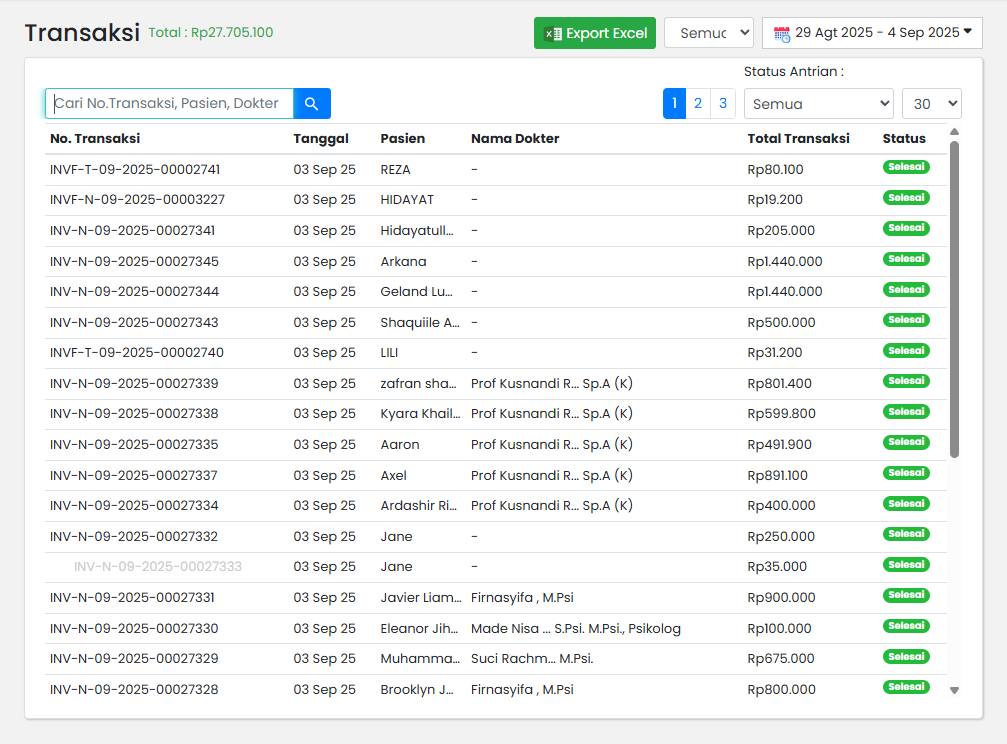Go to page 3 of transactions

click(722, 103)
